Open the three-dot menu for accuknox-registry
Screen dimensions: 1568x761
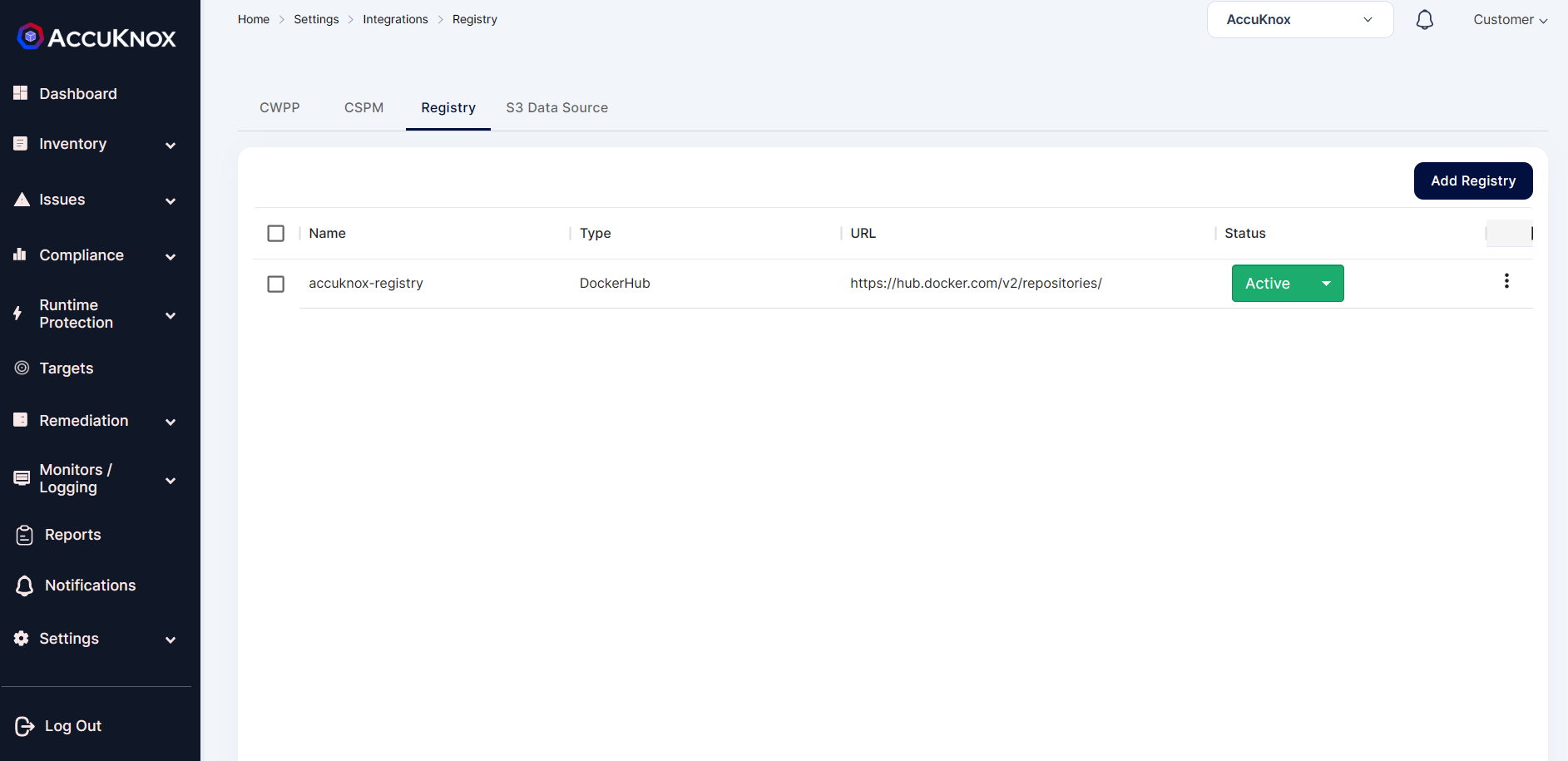pyautogui.click(x=1506, y=281)
